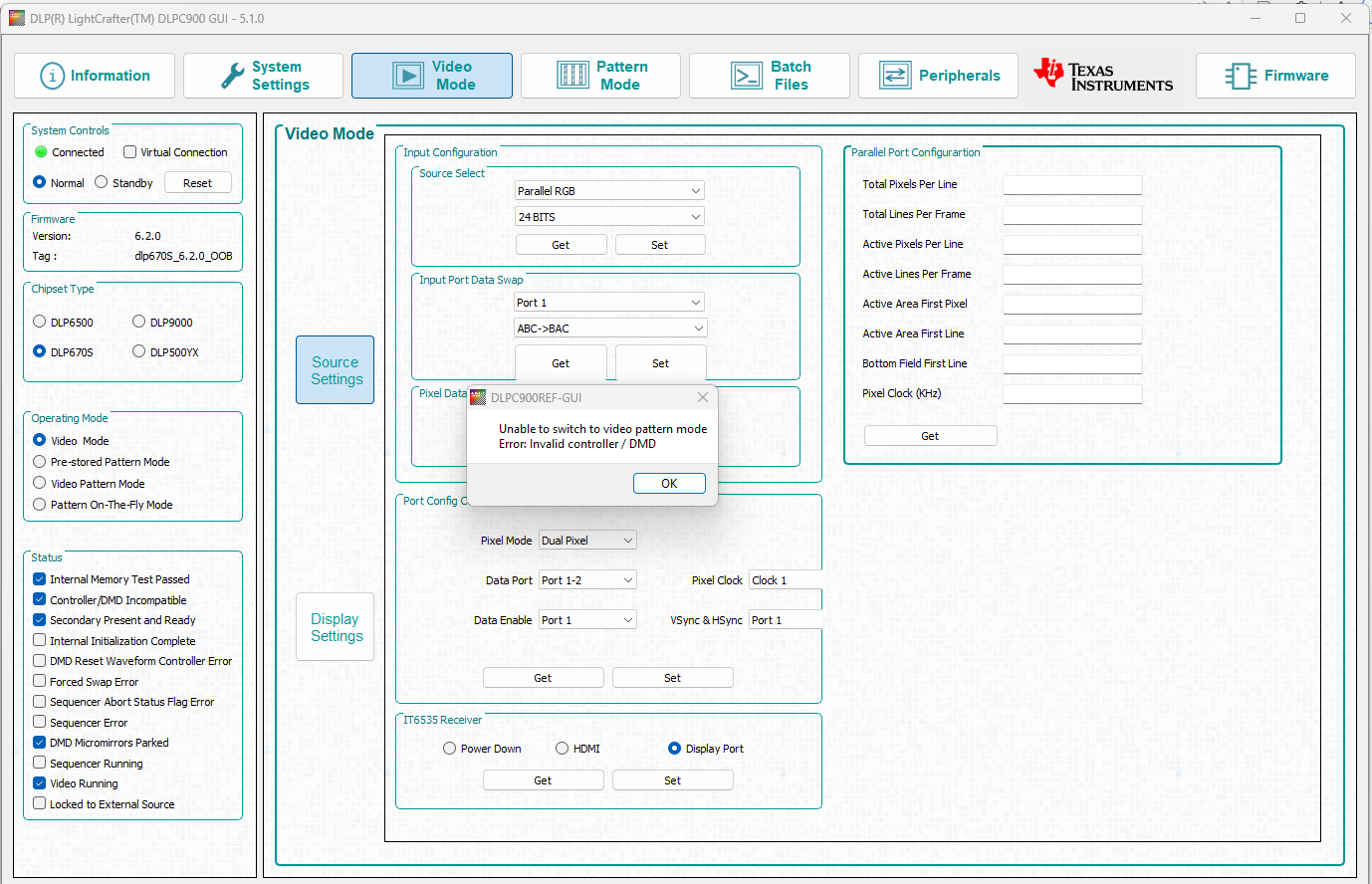
Task: Select the Standby radio button
Action: coord(102,182)
